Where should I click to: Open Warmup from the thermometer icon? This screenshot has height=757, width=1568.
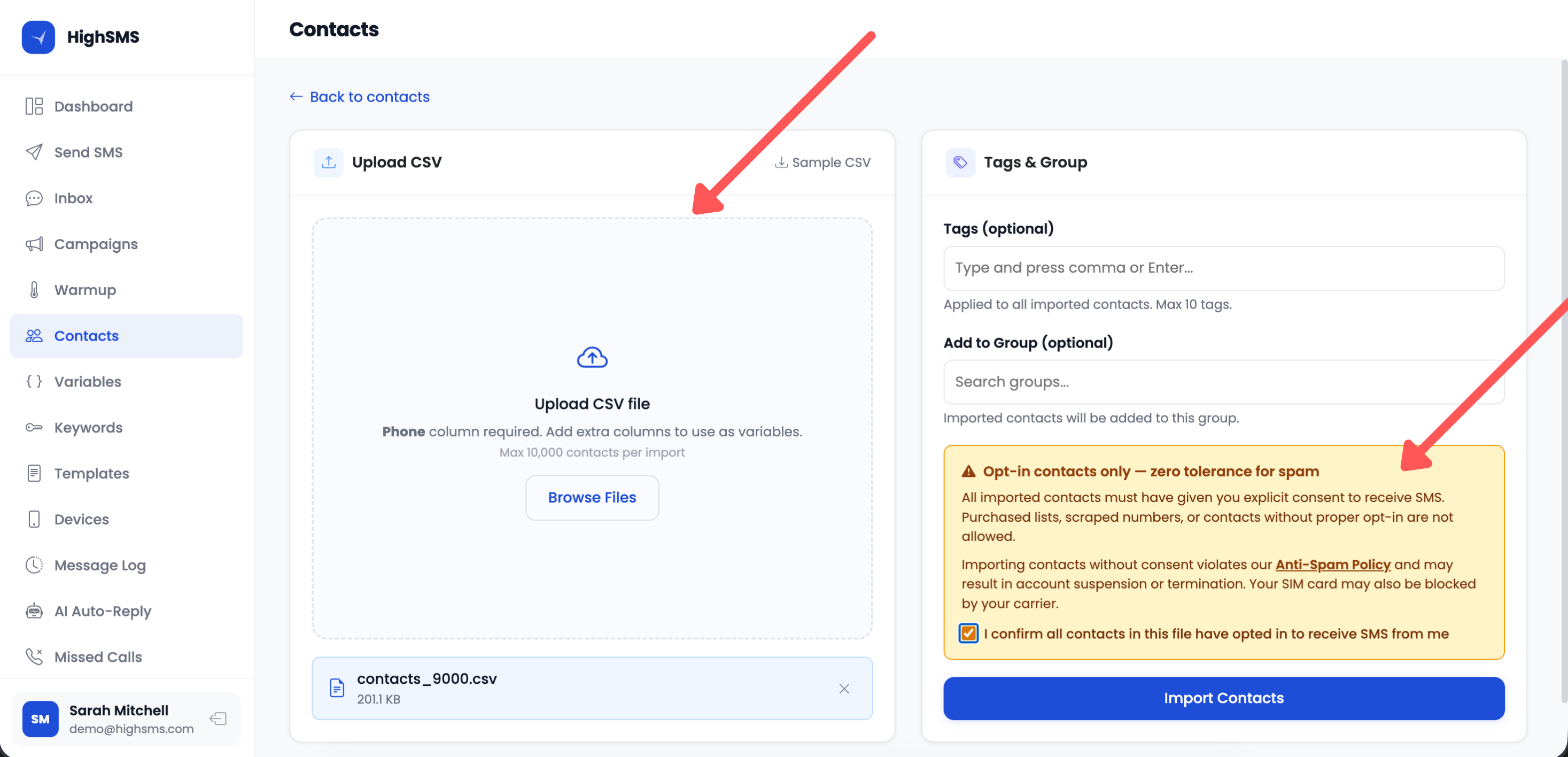point(34,290)
